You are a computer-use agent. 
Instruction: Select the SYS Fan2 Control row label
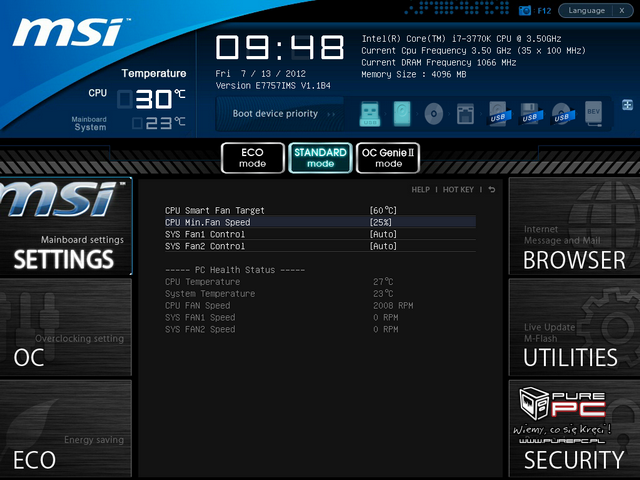pos(205,246)
